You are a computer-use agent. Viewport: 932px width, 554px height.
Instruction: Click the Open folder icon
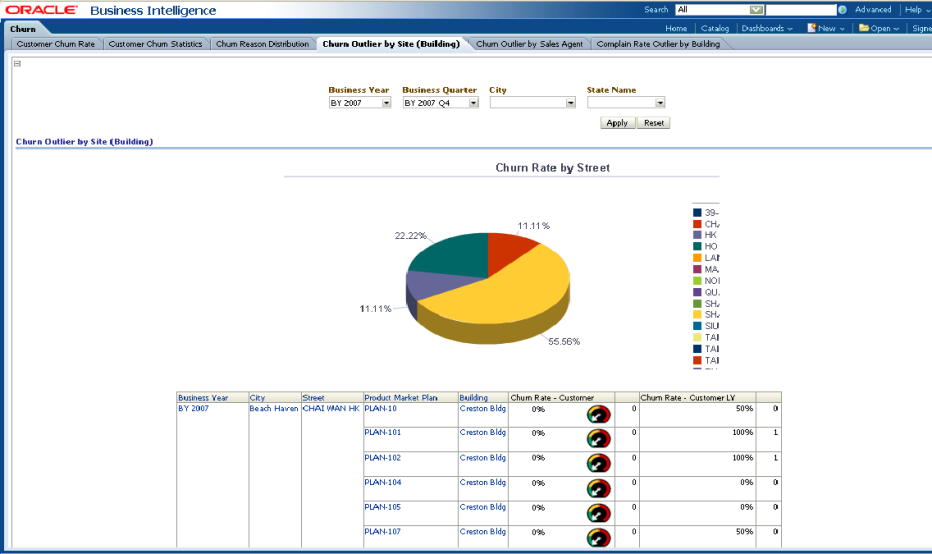tap(864, 28)
